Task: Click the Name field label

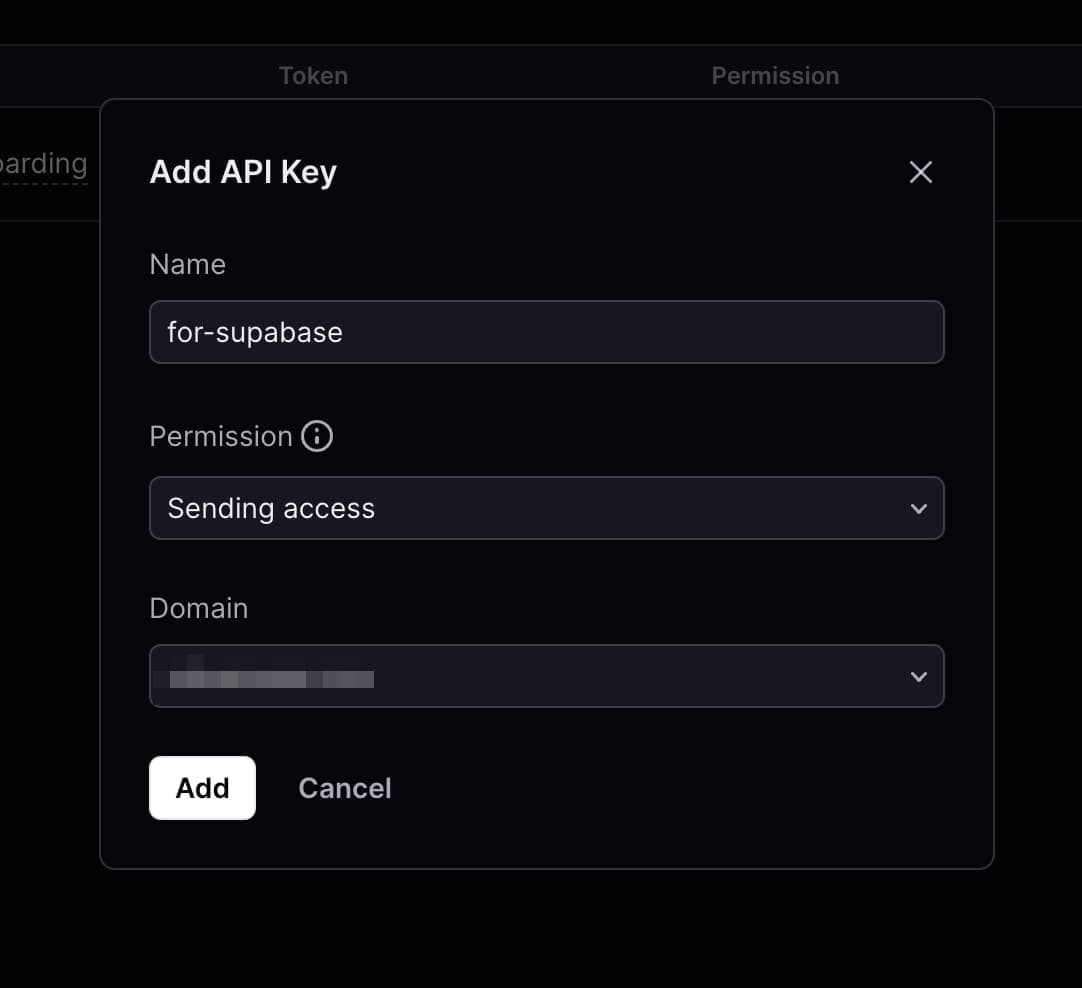Action: point(188,264)
